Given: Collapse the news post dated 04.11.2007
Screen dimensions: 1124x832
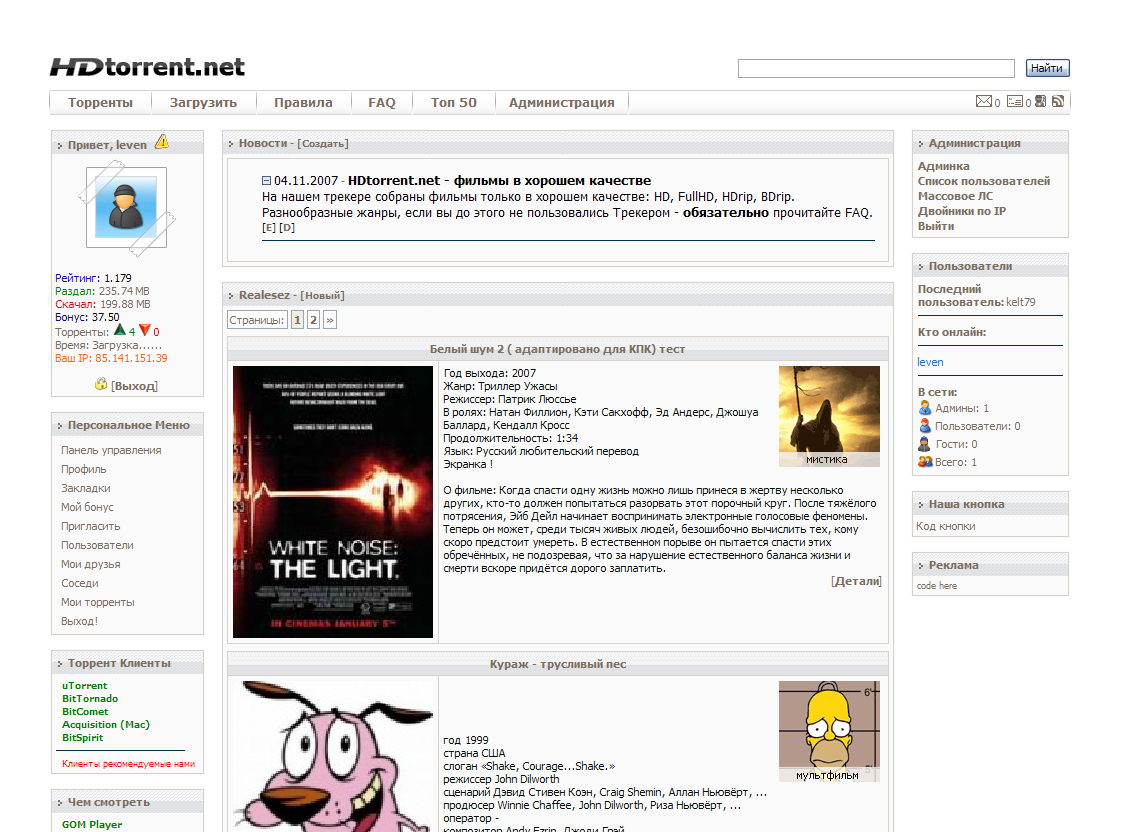Looking at the screenshot, I should pyautogui.click(x=265, y=181).
